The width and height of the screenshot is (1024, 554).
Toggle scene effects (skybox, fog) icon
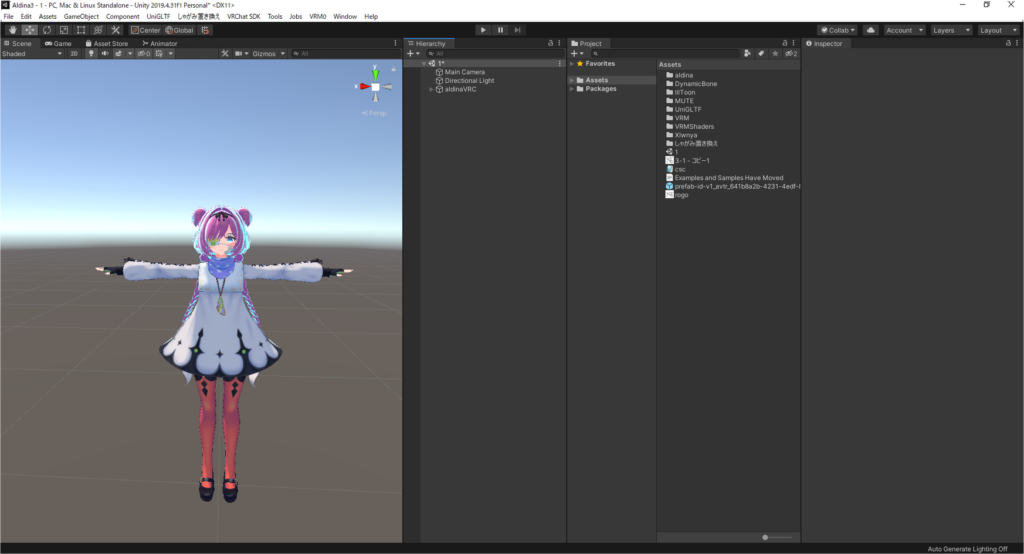[x=119, y=54]
